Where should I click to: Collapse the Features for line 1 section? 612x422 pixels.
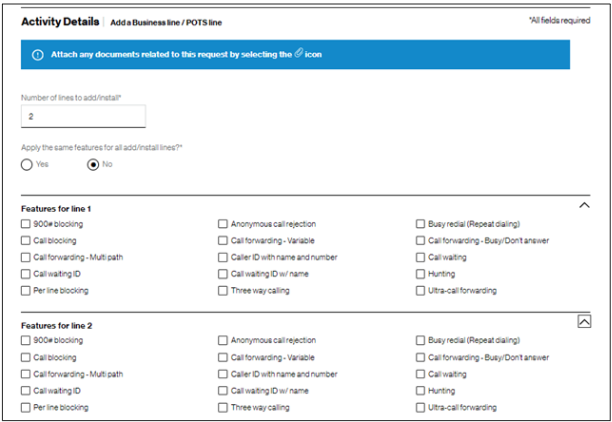(x=584, y=205)
